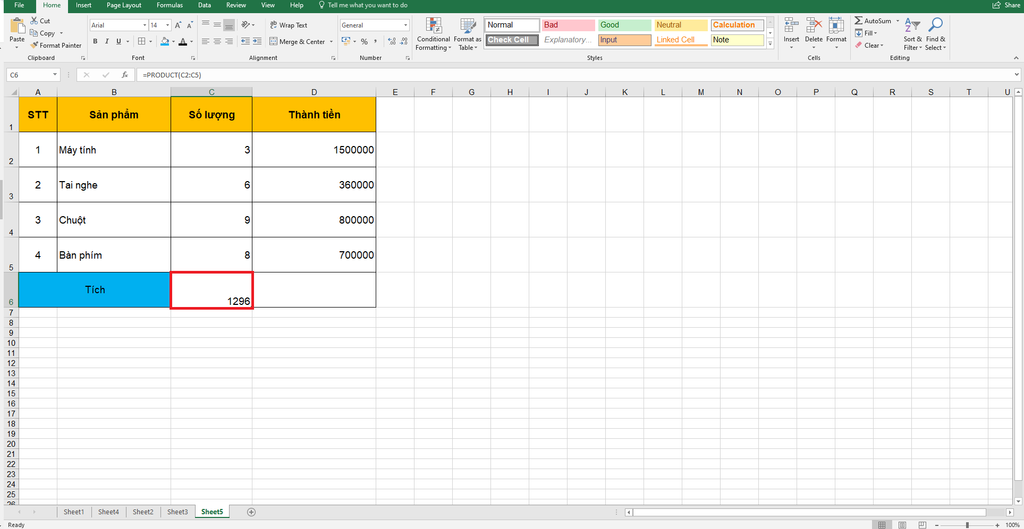Open Sort & Filter
The height and width of the screenshot is (529, 1024).
[x=912, y=34]
